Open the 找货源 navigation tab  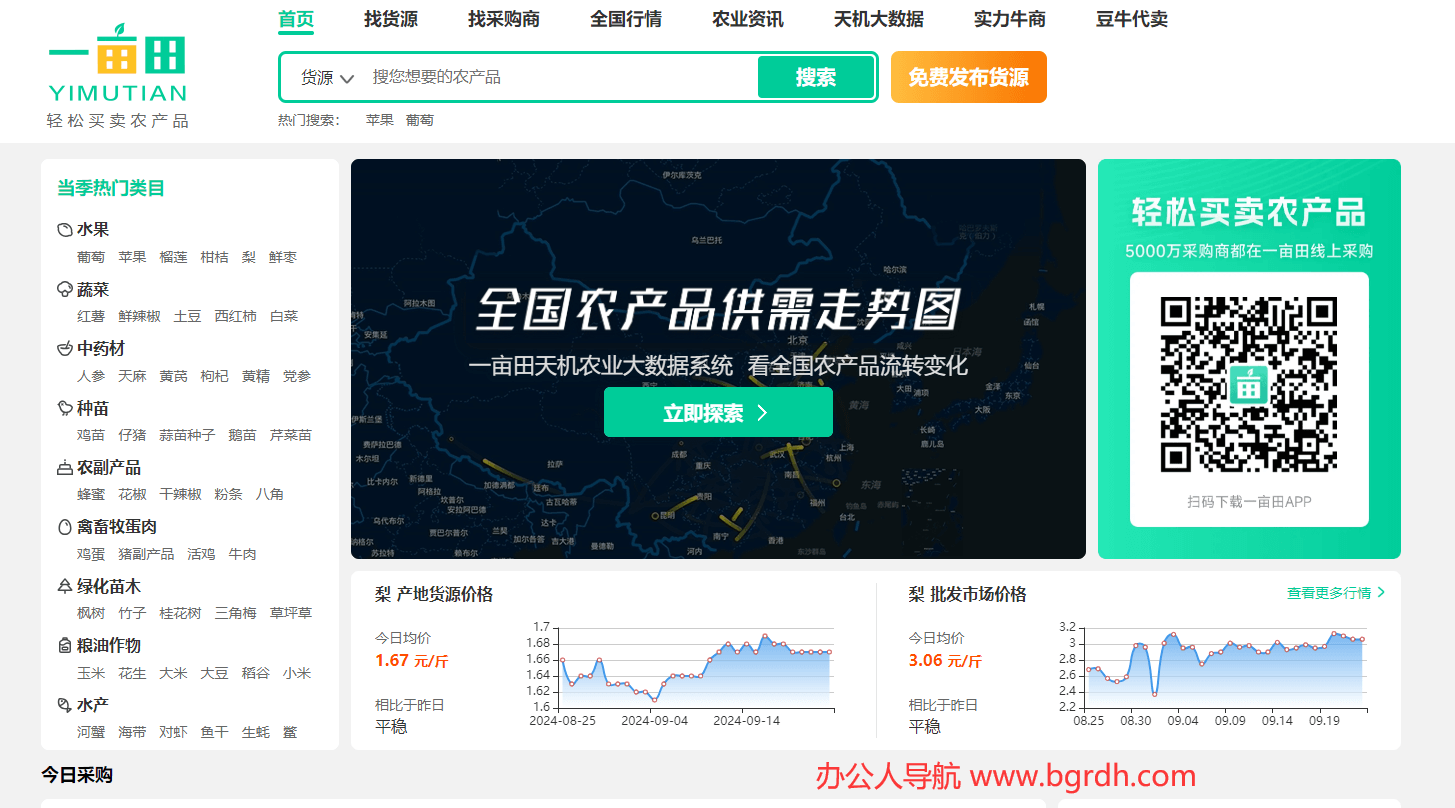(x=390, y=19)
